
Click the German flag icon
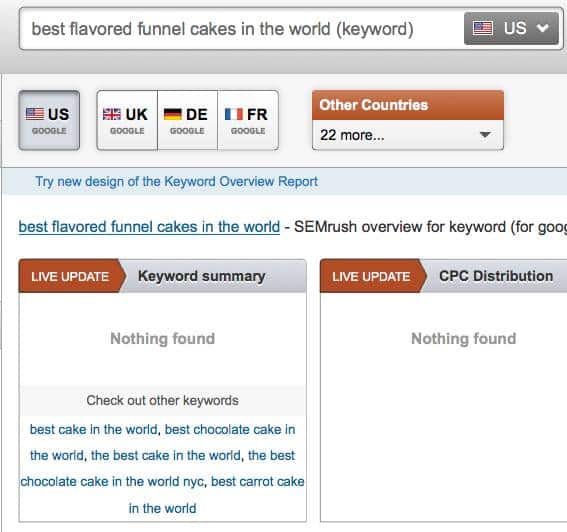tap(172, 114)
